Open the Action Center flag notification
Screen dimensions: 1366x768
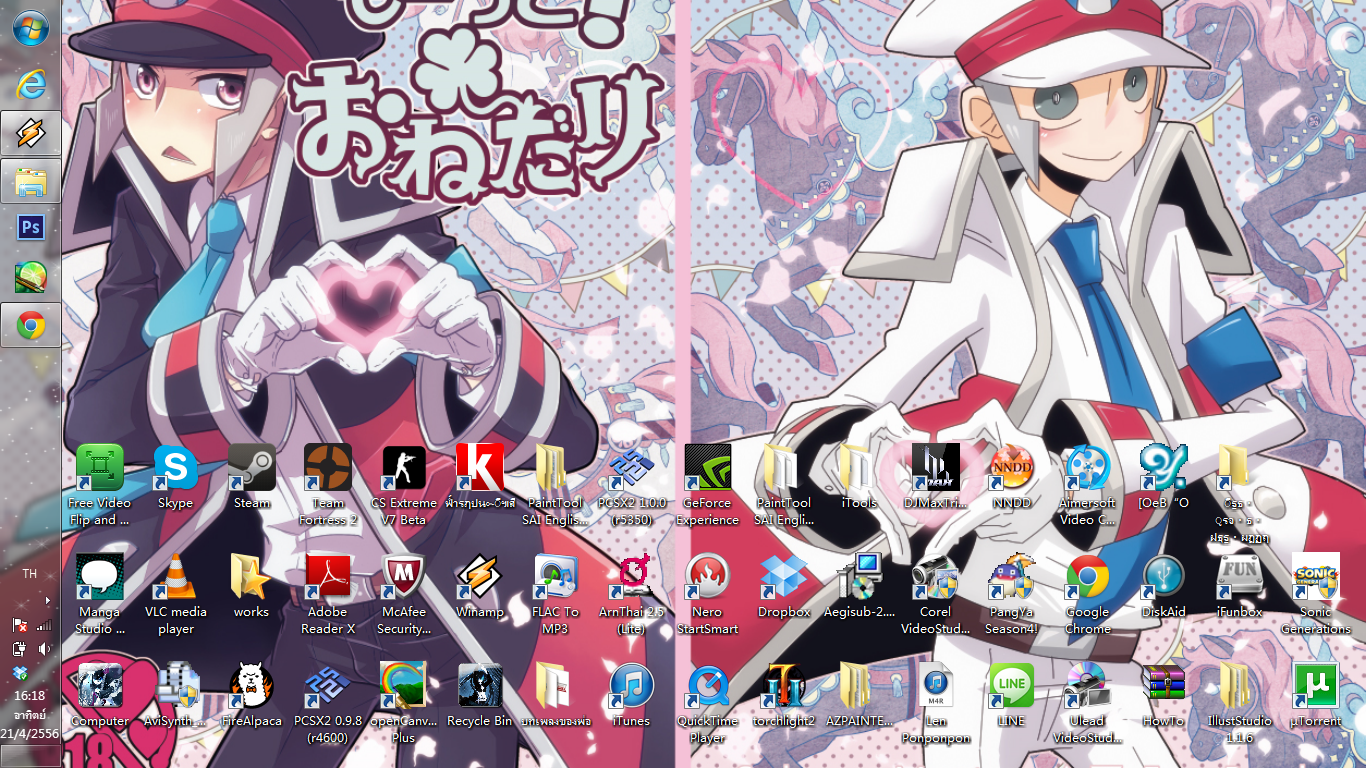click(19, 625)
